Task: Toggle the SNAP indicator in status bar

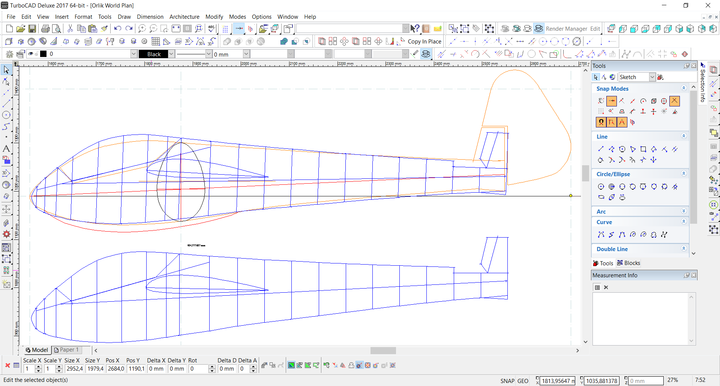Action: [x=507, y=380]
